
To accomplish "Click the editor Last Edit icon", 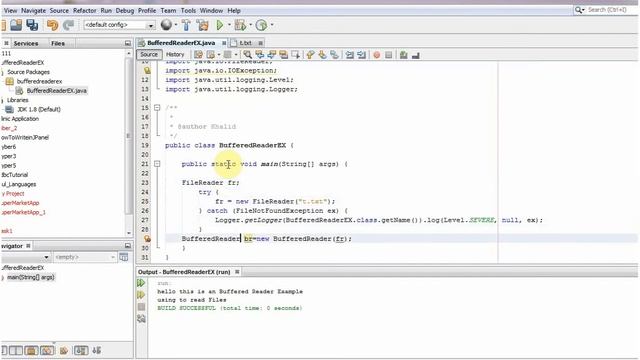I will pyautogui.click(x=198, y=55).
